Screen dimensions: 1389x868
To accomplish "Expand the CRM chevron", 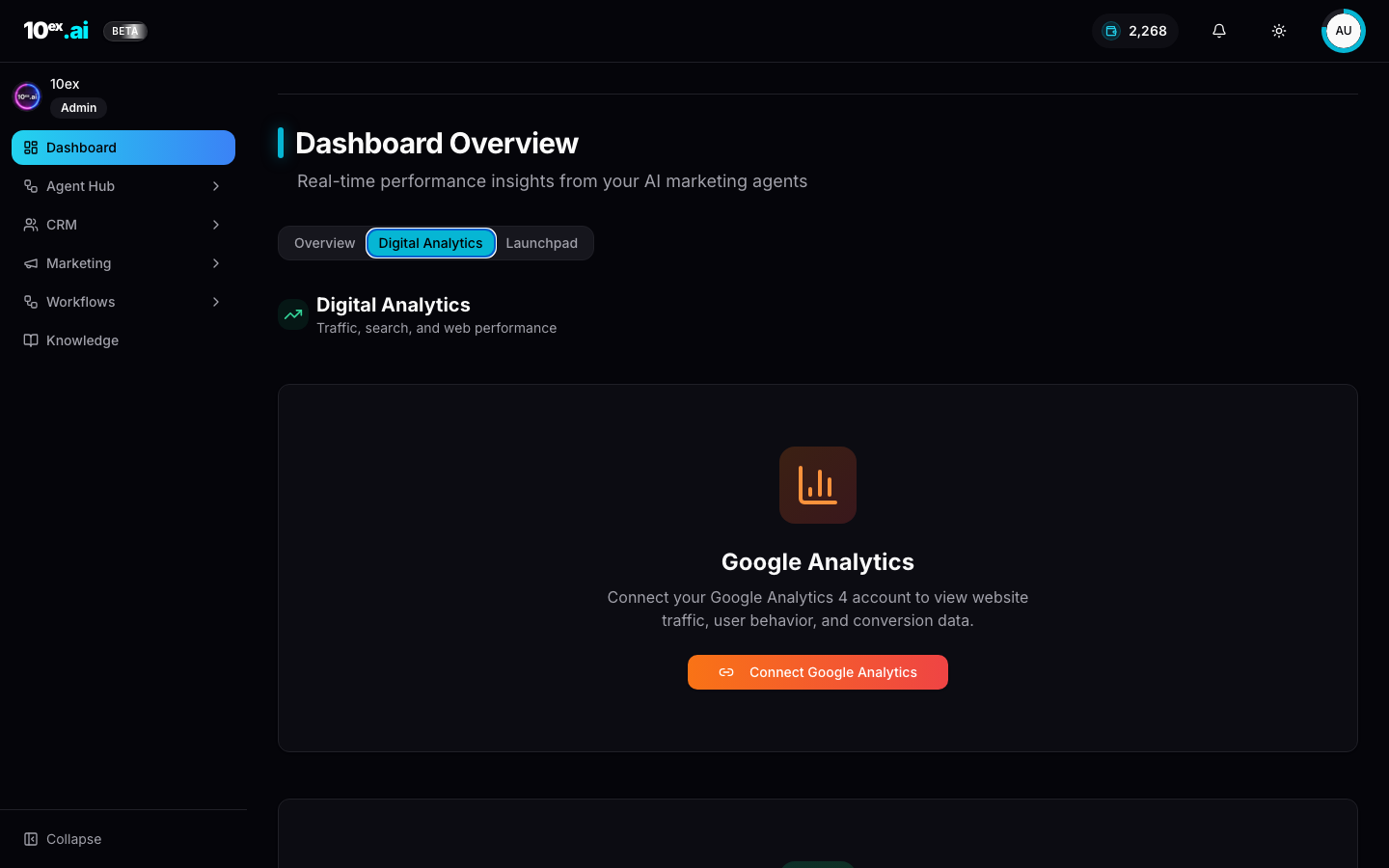I will tap(216, 225).
